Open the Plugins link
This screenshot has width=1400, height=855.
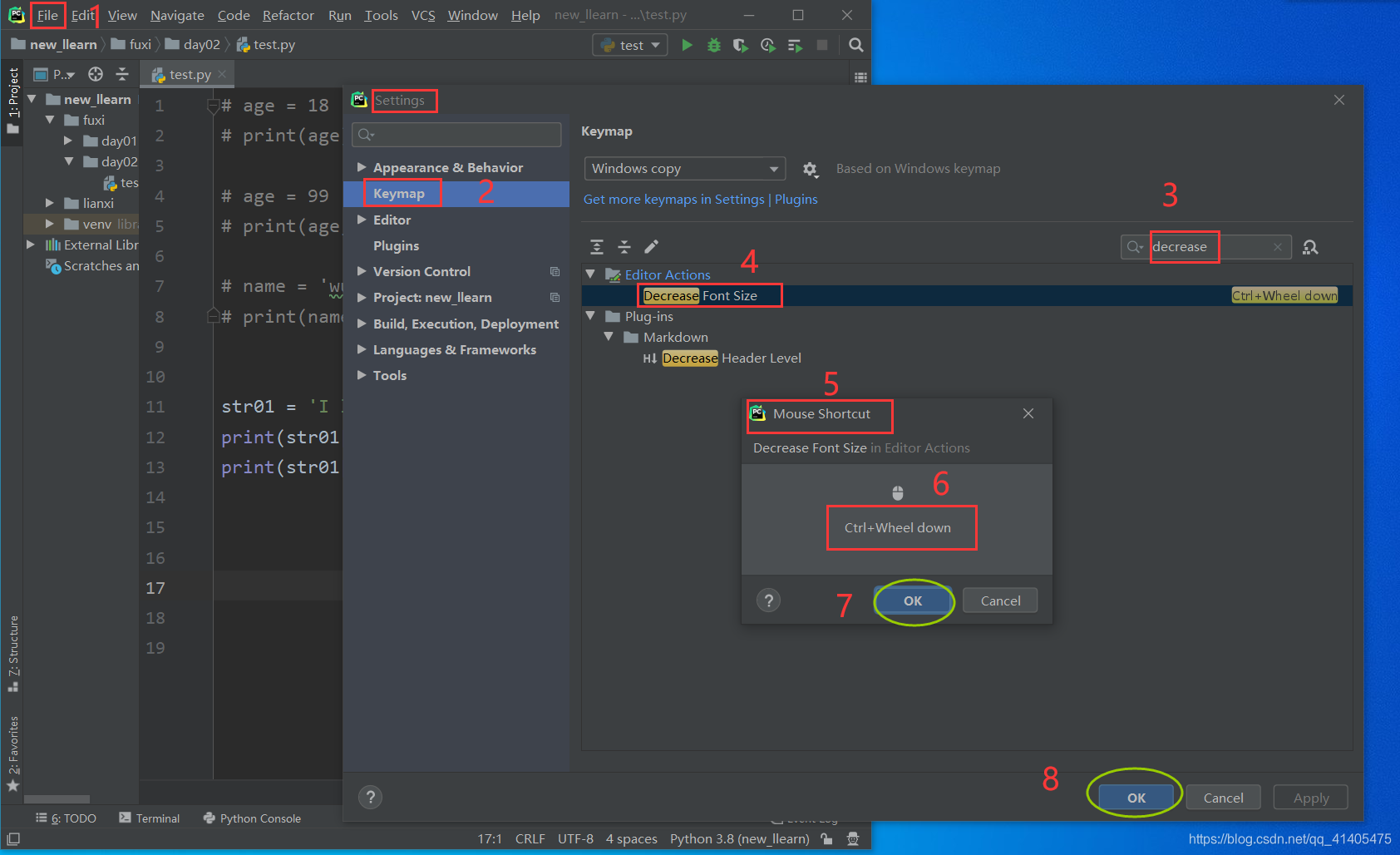pyautogui.click(x=796, y=200)
